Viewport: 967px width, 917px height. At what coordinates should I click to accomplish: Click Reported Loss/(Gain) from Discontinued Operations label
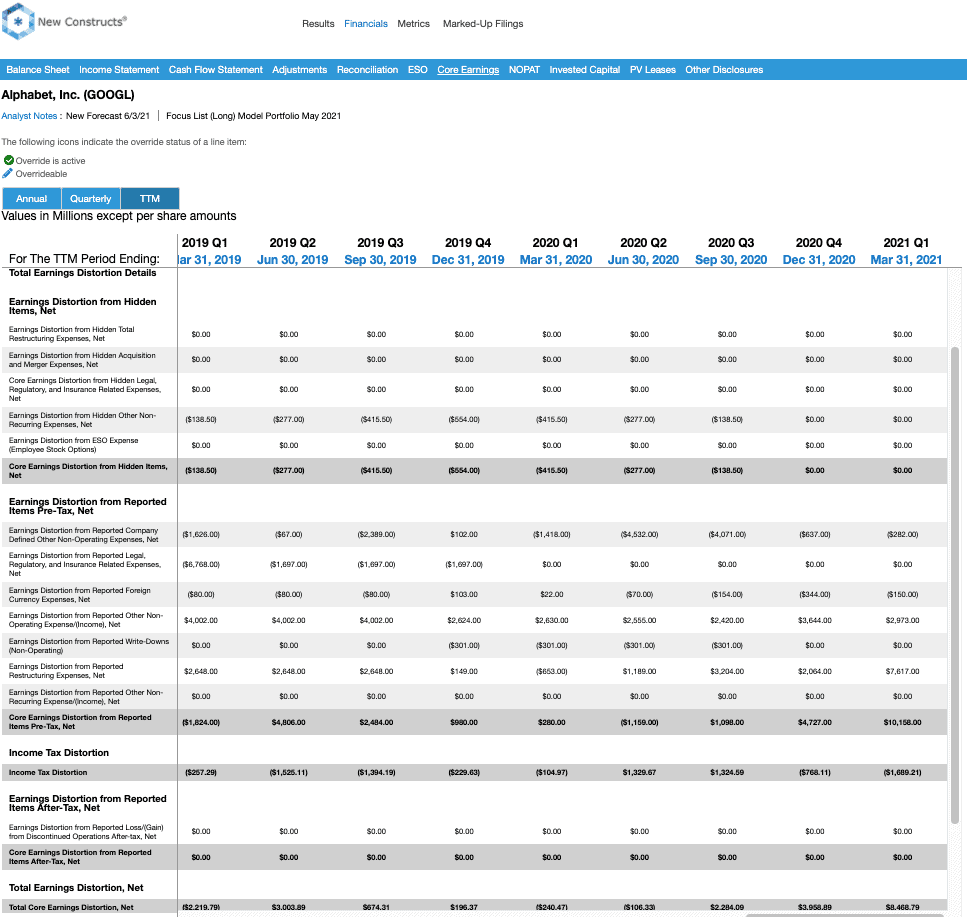pyautogui.click(x=86, y=832)
